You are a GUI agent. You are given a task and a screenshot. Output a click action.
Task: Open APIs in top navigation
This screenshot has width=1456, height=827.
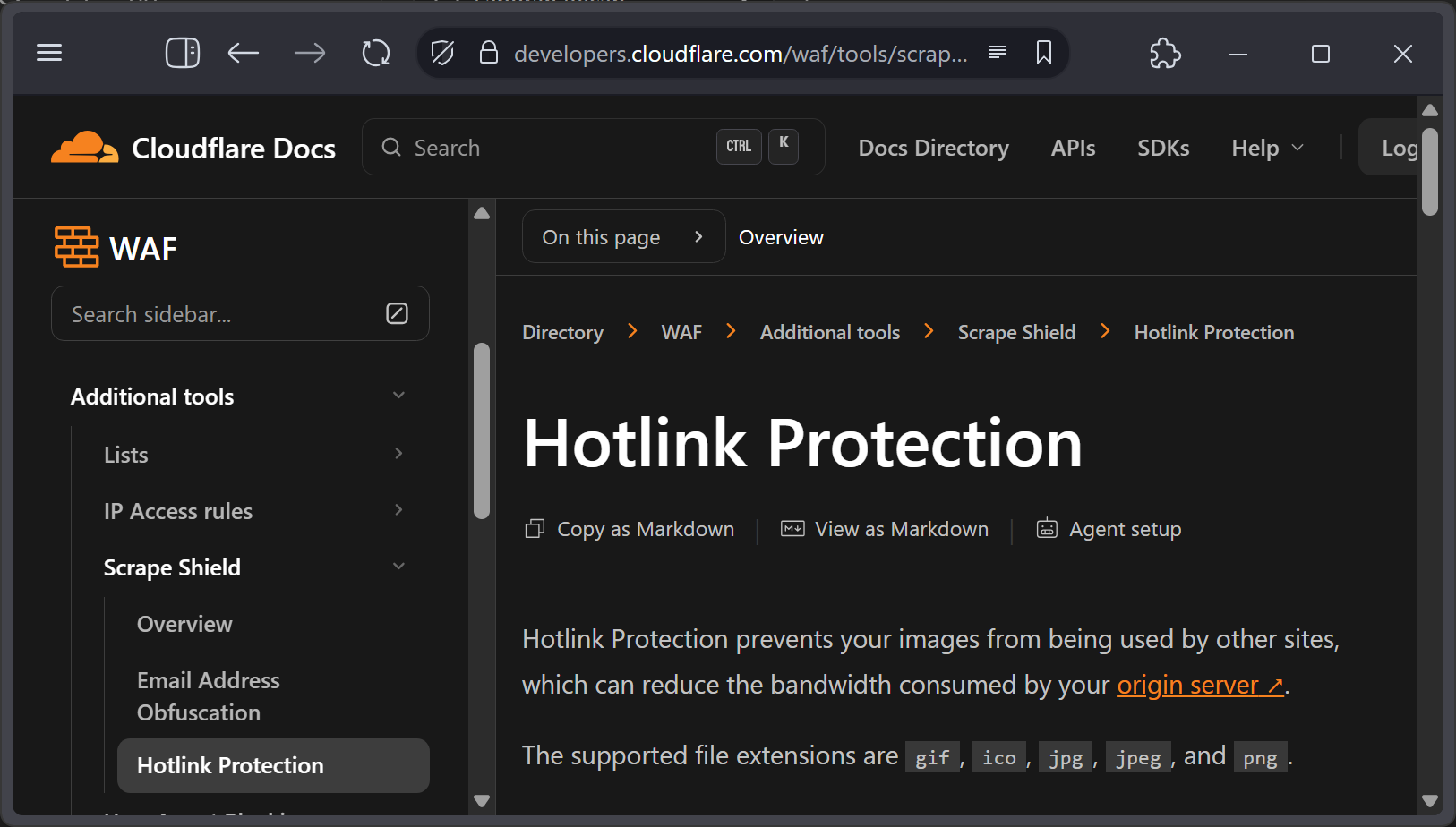(x=1073, y=148)
